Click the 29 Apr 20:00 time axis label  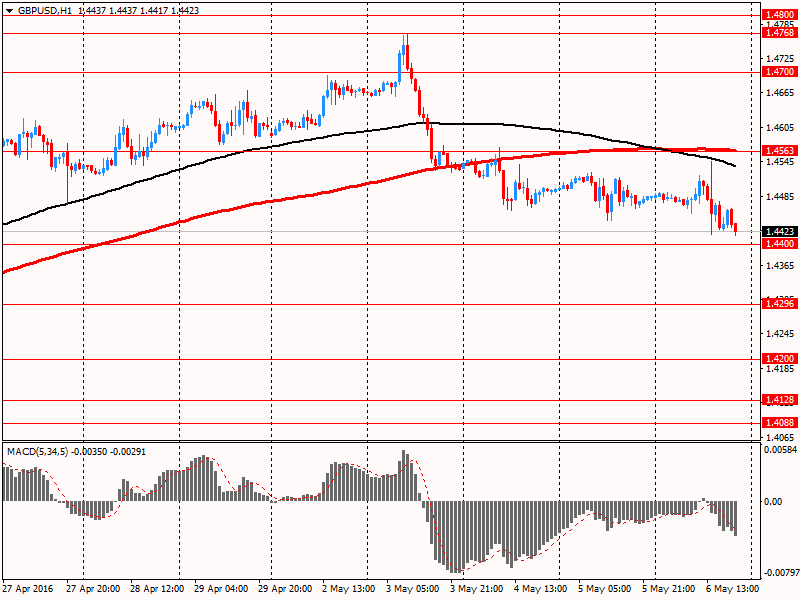tap(285, 589)
